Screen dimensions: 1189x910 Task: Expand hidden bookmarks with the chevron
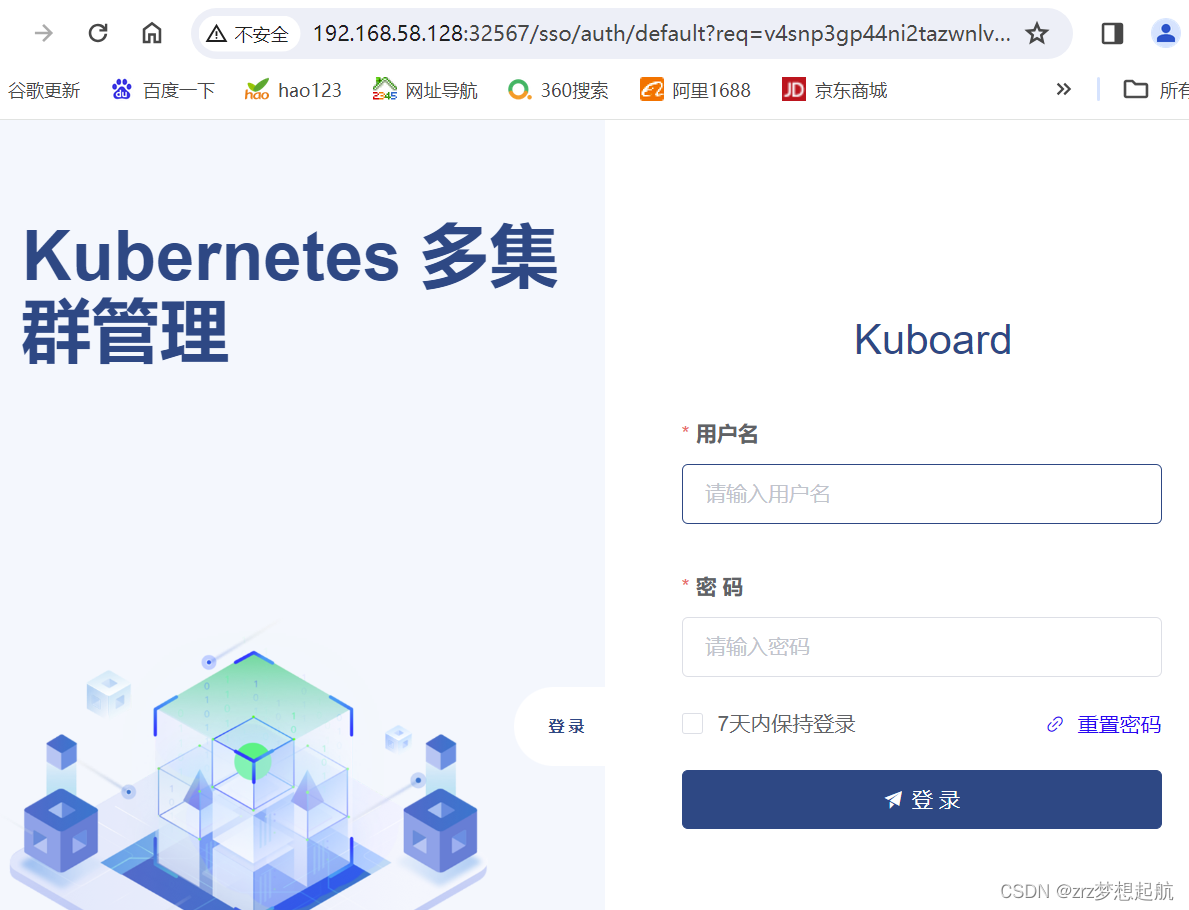[x=1063, y=89]
